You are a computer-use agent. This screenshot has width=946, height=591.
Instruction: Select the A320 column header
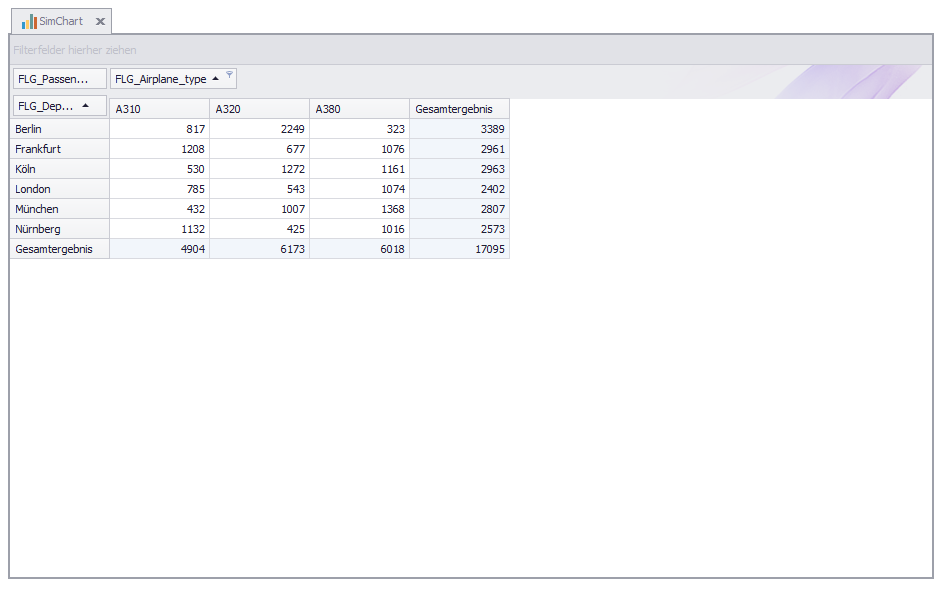coord(259,109)
